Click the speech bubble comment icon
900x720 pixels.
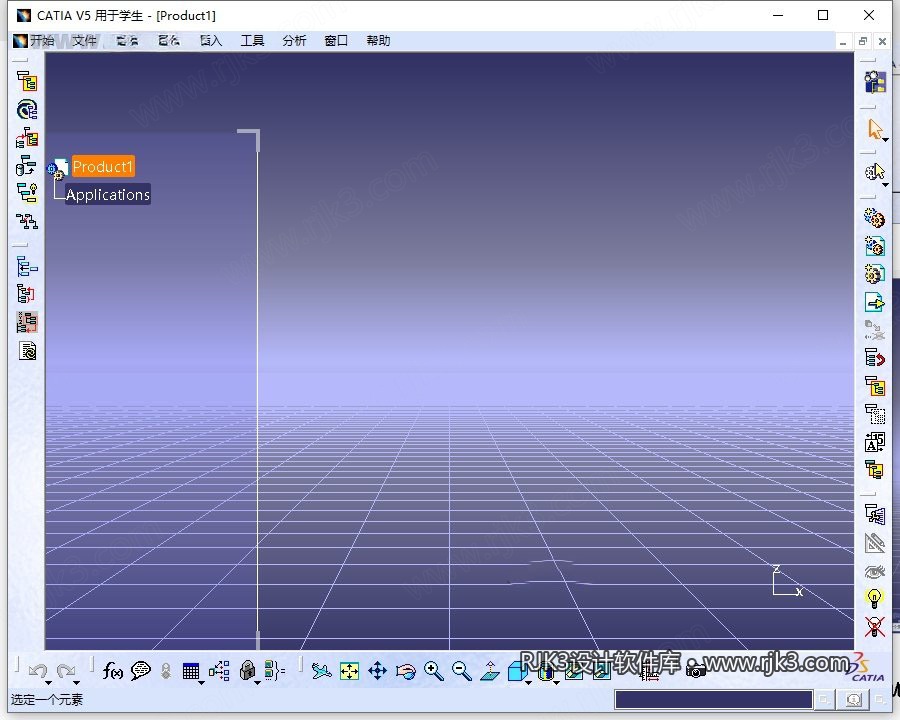click(141, 671)
